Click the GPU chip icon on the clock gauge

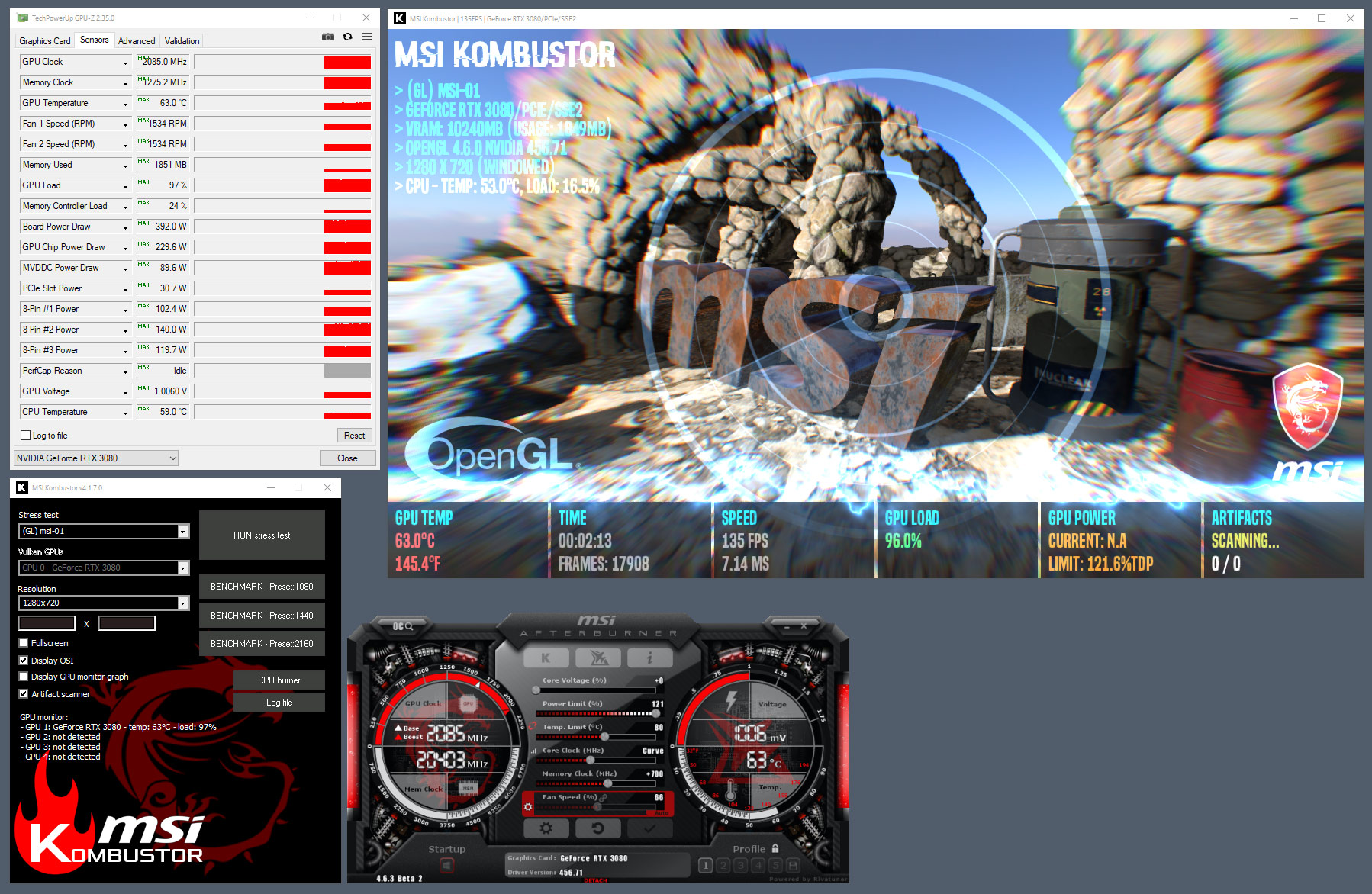pyautogui.click(x=468, y=704)
